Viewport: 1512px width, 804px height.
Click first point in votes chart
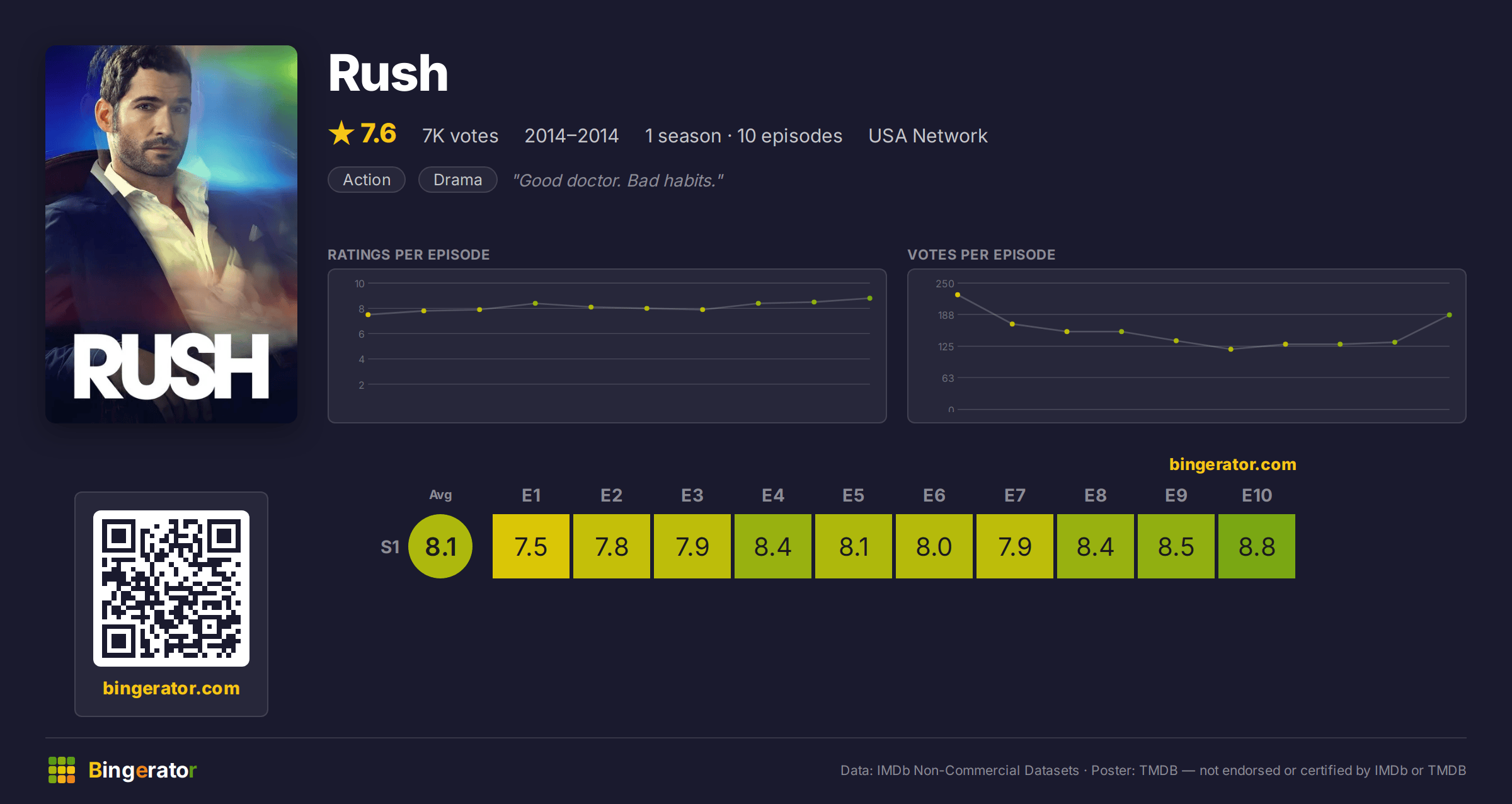tap(958, 295)
